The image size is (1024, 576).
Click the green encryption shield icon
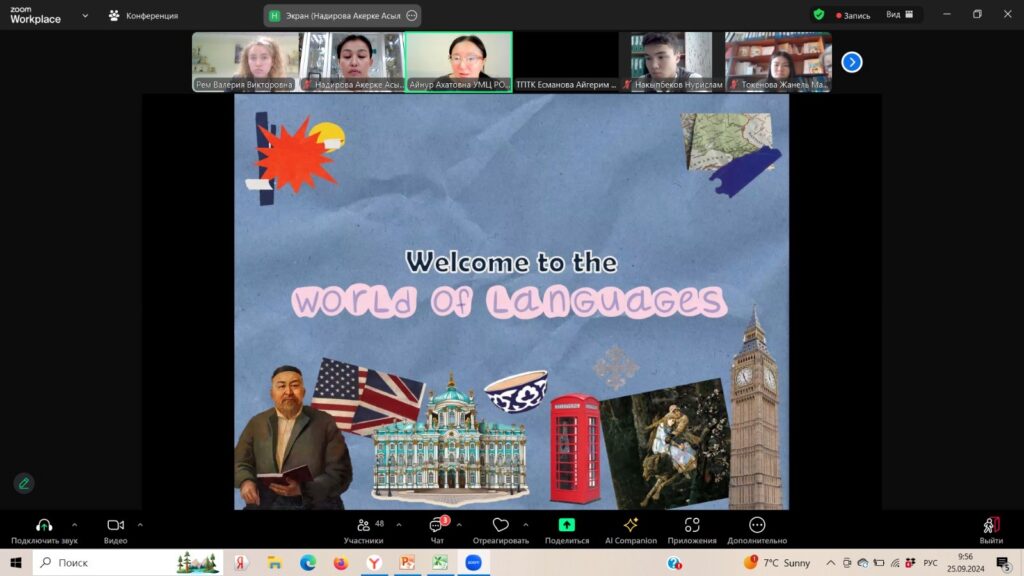pos(818,14)
